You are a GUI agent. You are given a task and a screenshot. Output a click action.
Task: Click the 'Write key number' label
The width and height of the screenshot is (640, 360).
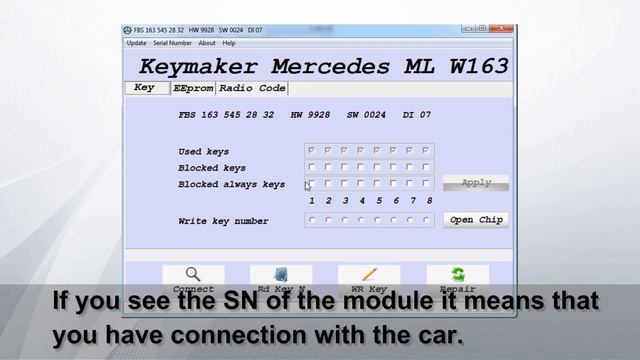(223, 221)
